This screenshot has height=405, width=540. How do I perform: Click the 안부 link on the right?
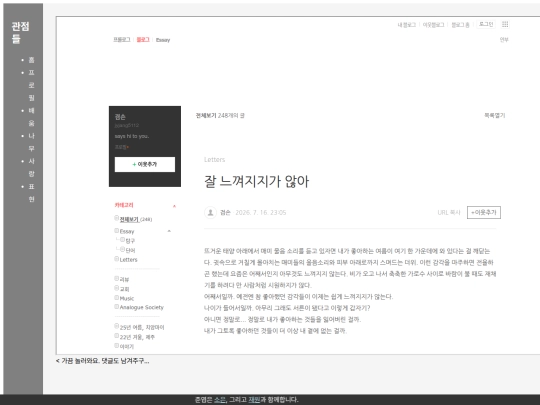click(504, 40)
